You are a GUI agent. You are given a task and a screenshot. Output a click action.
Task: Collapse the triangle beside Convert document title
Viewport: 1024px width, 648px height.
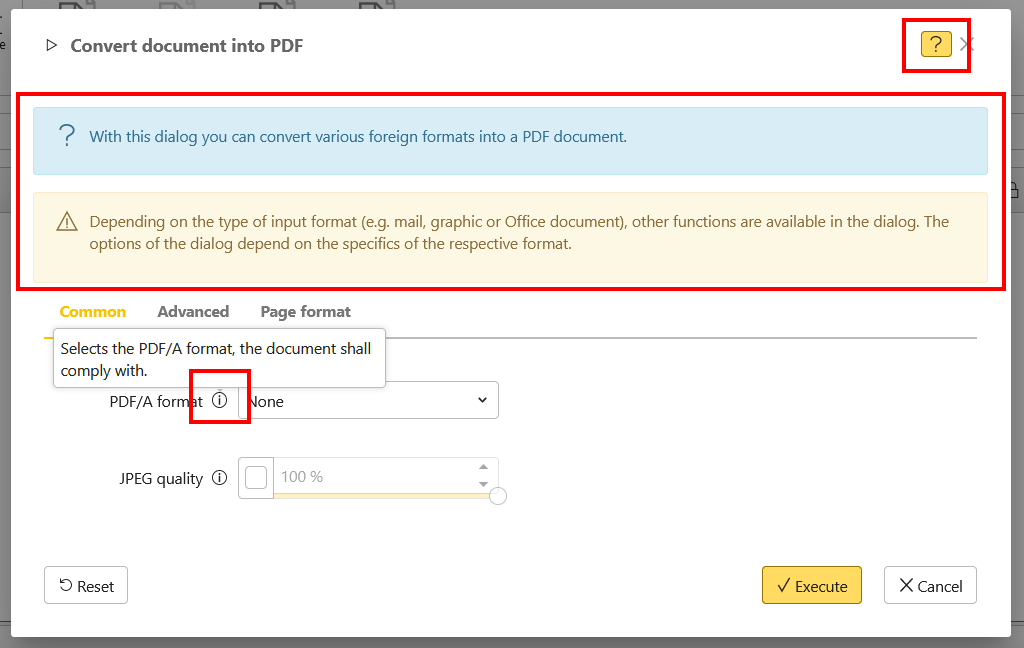click(x=52, y=46)
